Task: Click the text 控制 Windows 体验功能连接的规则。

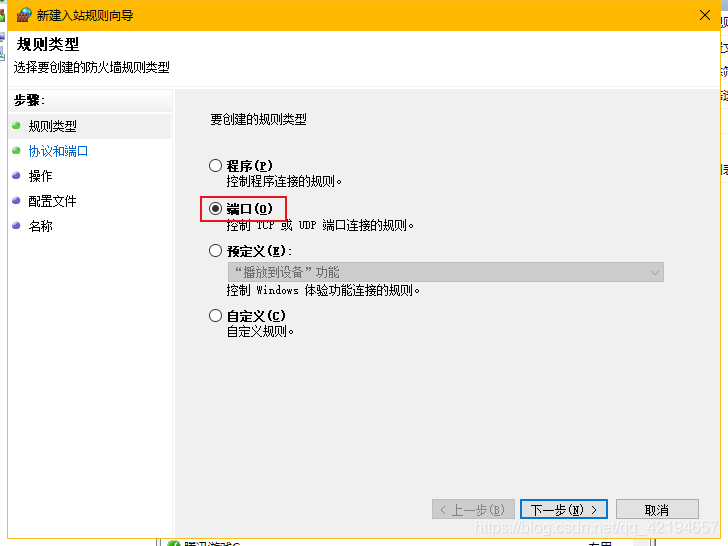Action: pyautogui.click(x=323, y=290)
